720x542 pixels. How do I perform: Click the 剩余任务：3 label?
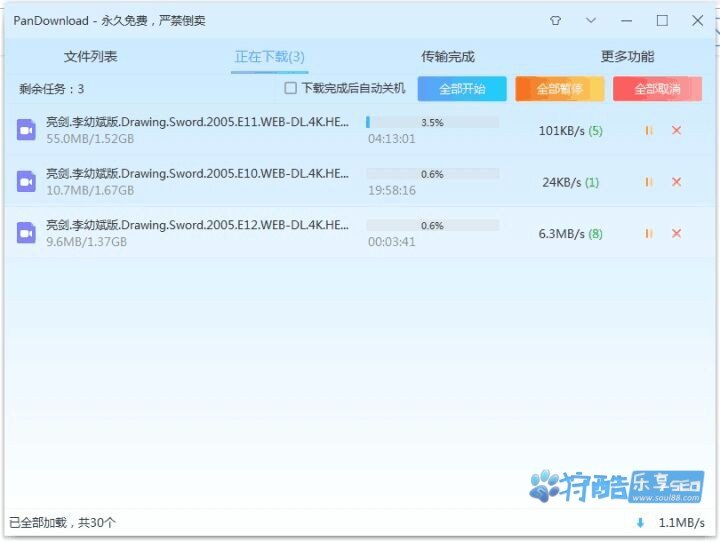coord(51,89)
